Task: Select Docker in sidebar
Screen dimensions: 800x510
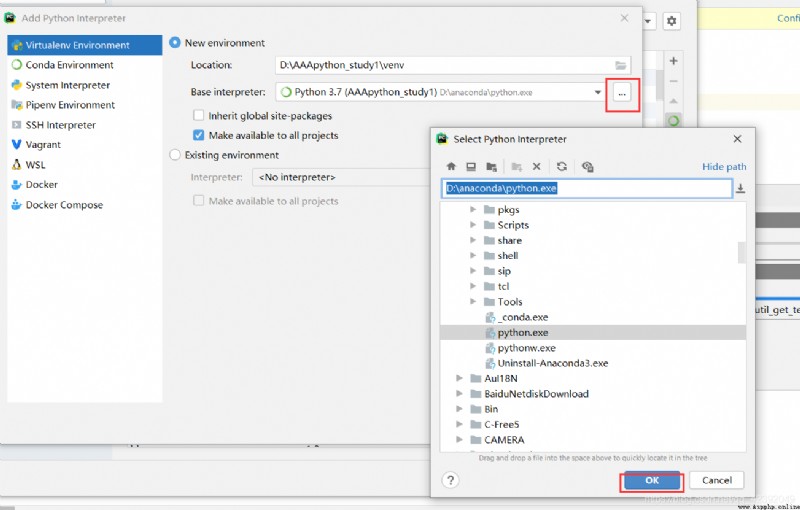Action: [85, 185]
